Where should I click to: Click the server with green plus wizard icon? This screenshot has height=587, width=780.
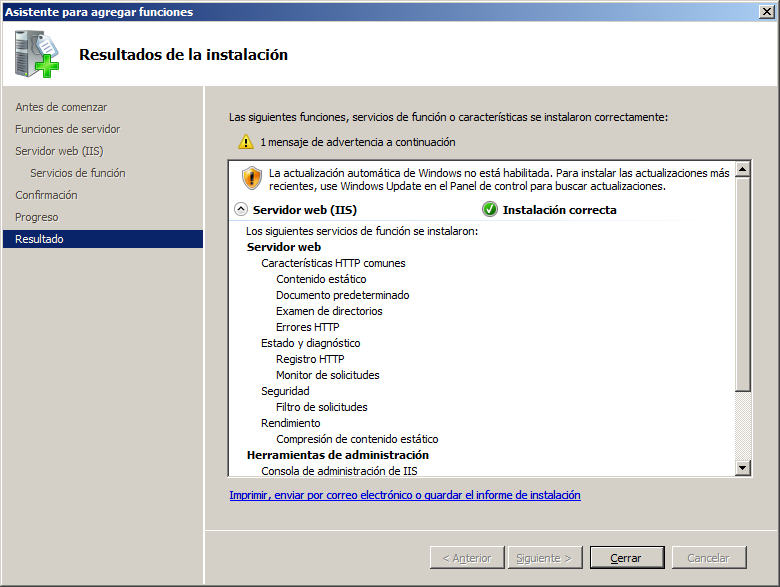37,54
